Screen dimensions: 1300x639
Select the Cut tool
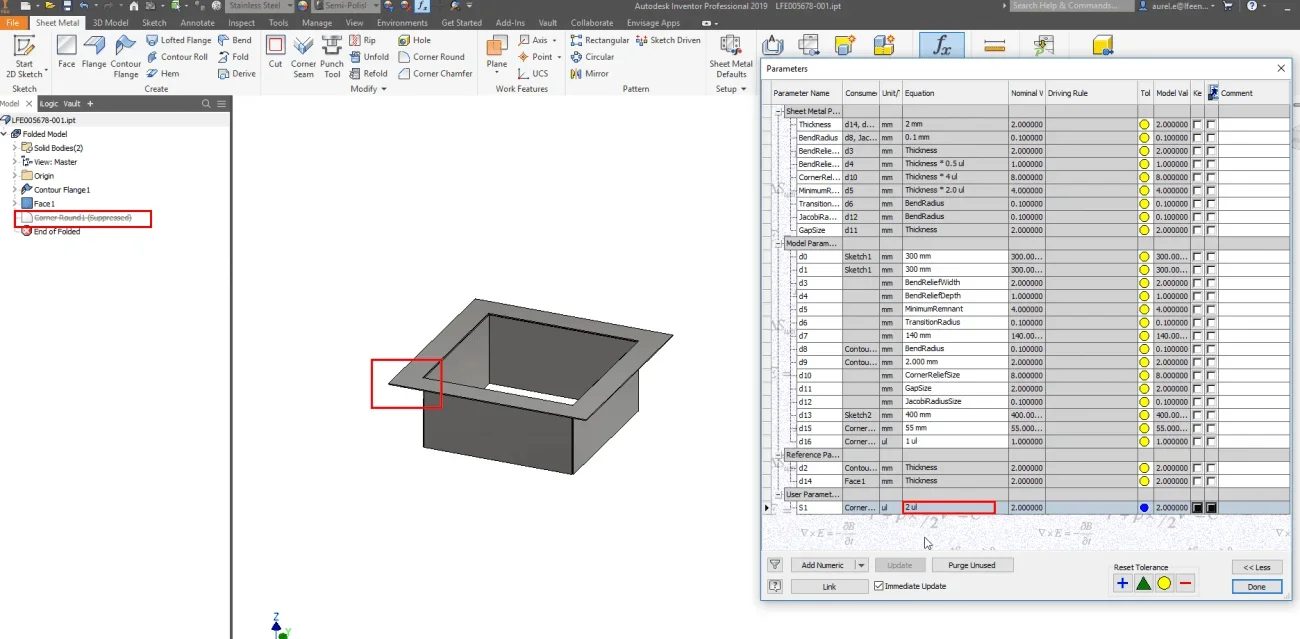click(x=275, y=54)
